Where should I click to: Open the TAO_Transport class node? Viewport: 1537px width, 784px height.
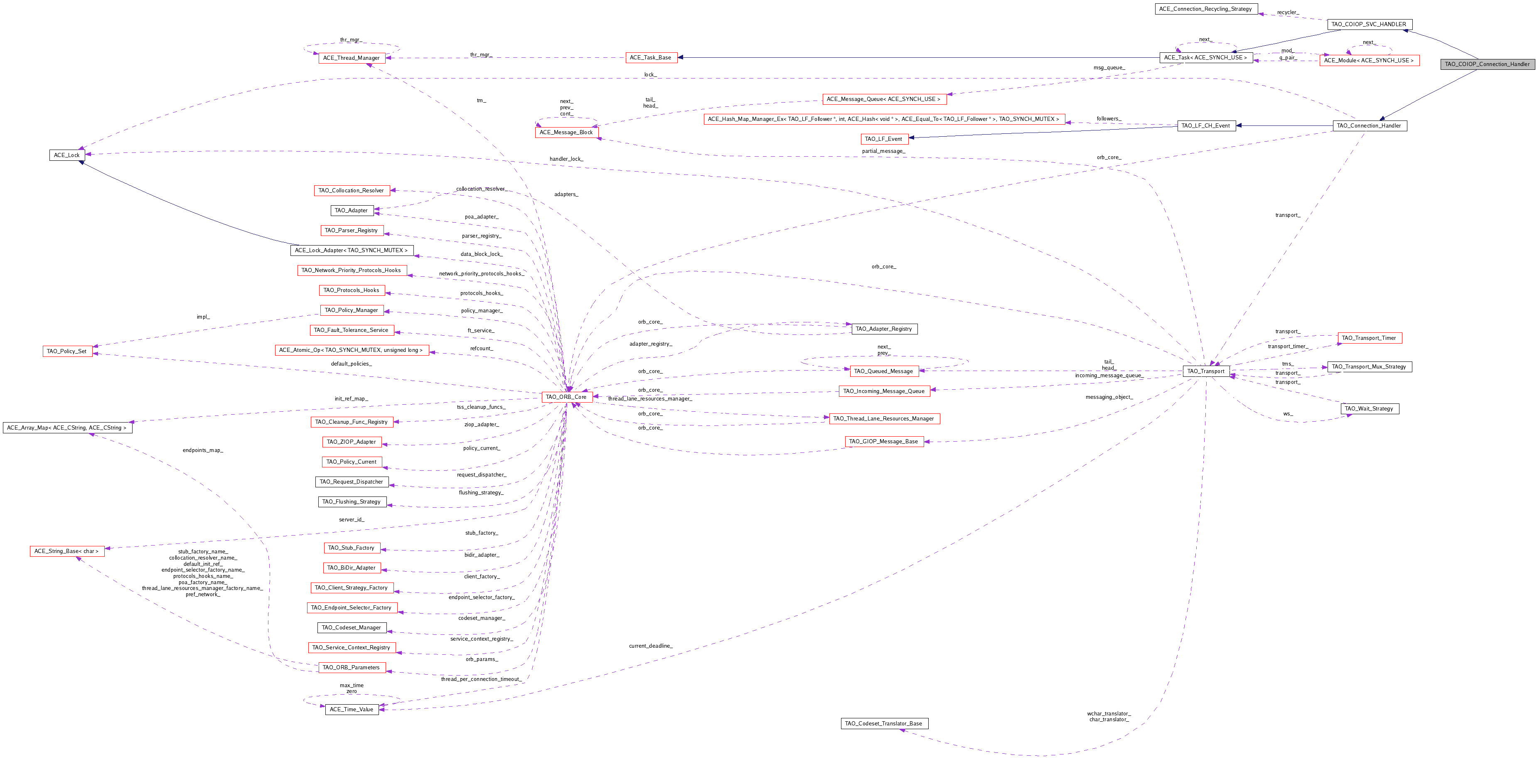[1205, 371]
